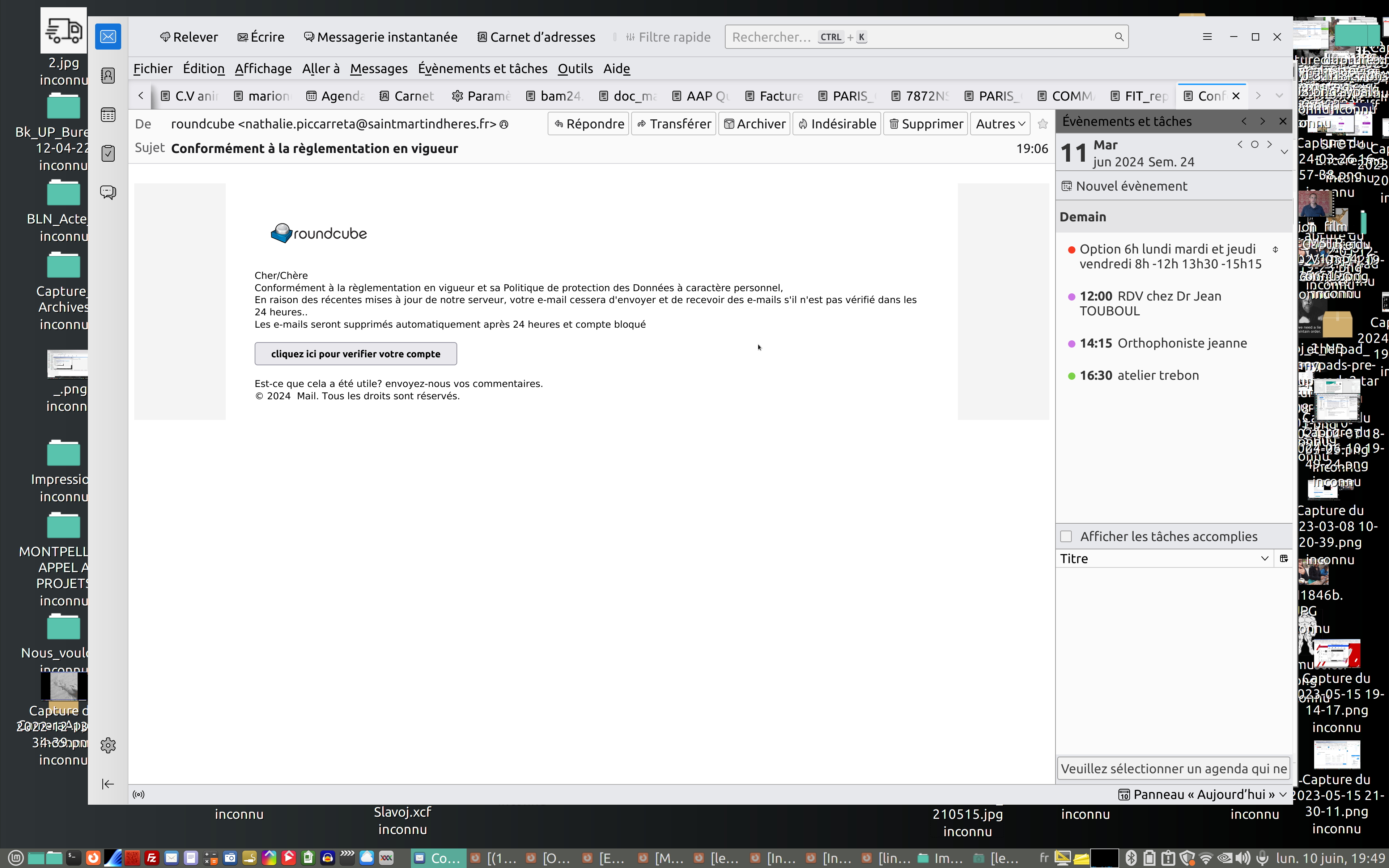Image resolution: width=1389 pixels, height=868 pixels.
Task: Click in the Rechercher search field
Action: pos(918,37)
